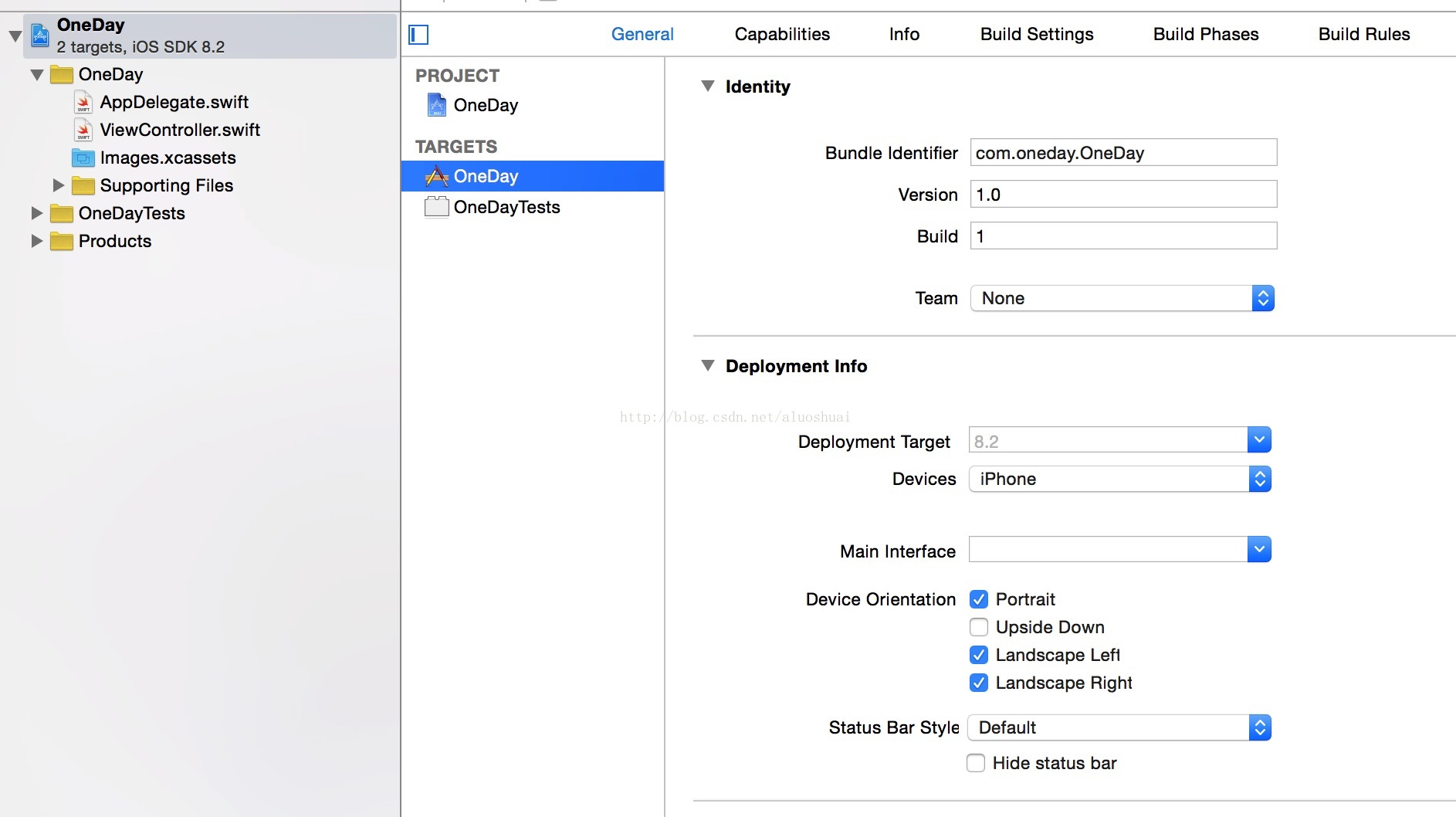Click the Identity section heading
1456x817 pixels.
click(757, 86)
